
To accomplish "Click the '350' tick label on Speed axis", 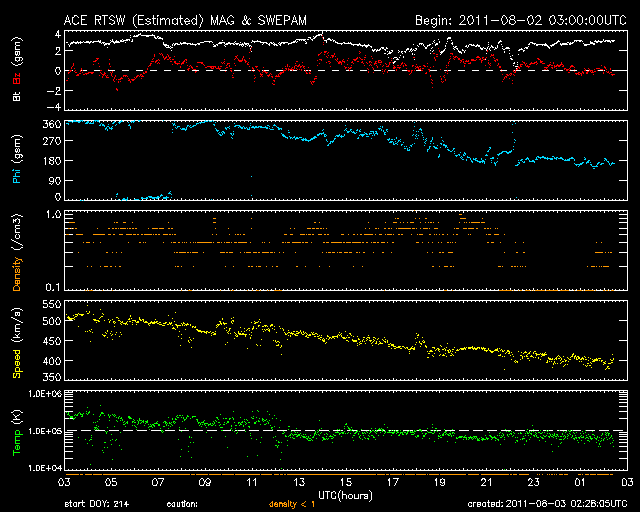I will point(52,377).
